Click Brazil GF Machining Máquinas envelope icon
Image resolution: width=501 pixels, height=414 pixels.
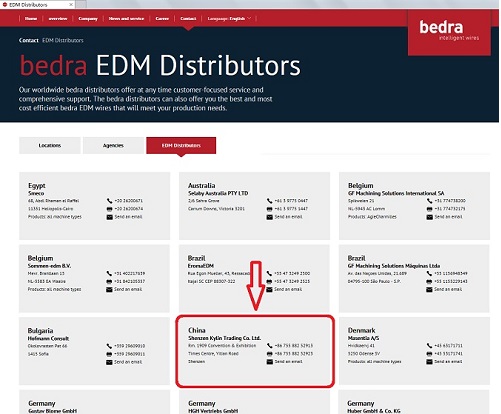coord(429,289)
